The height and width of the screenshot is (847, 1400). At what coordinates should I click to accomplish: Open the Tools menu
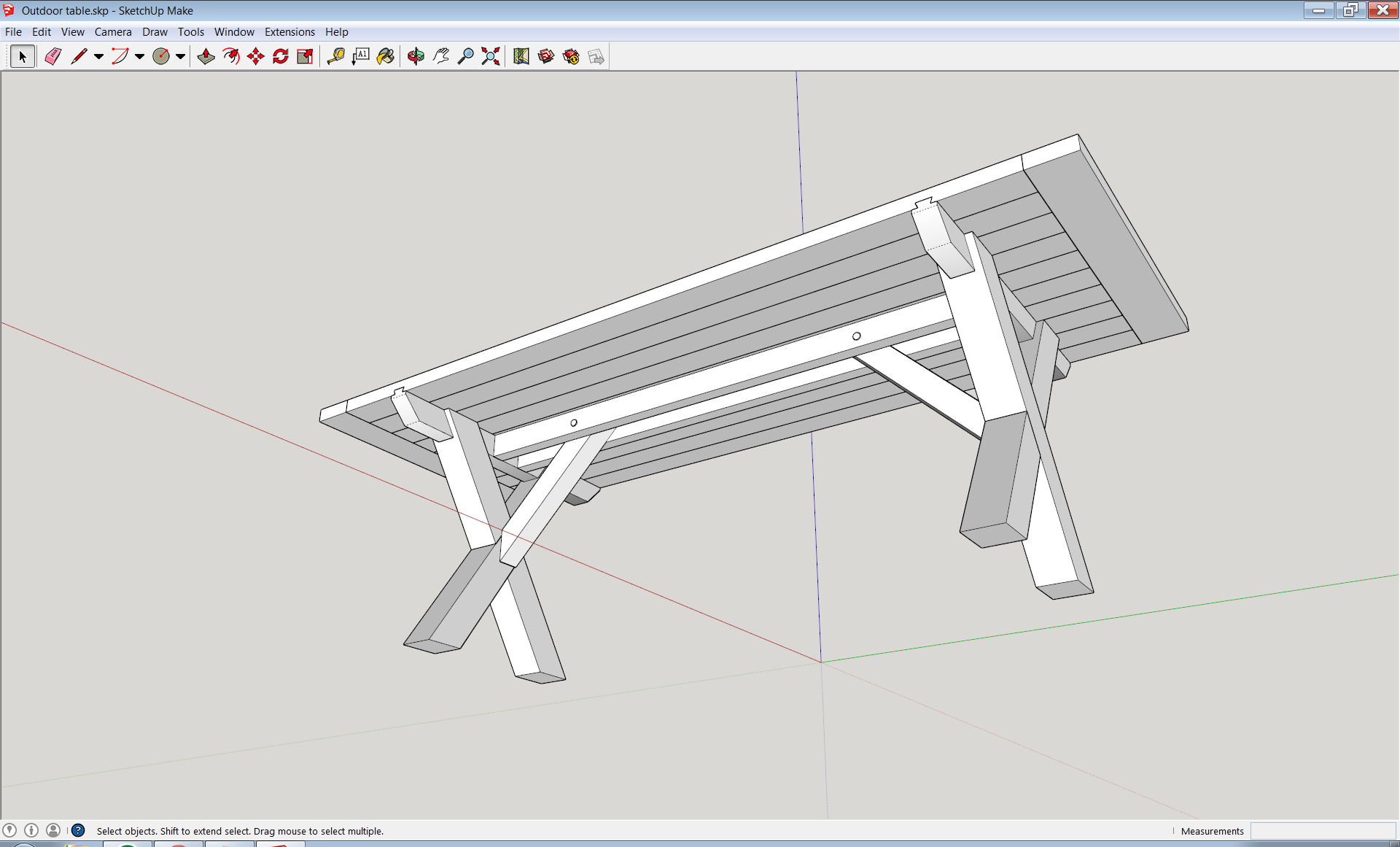(x=191, y=32)
